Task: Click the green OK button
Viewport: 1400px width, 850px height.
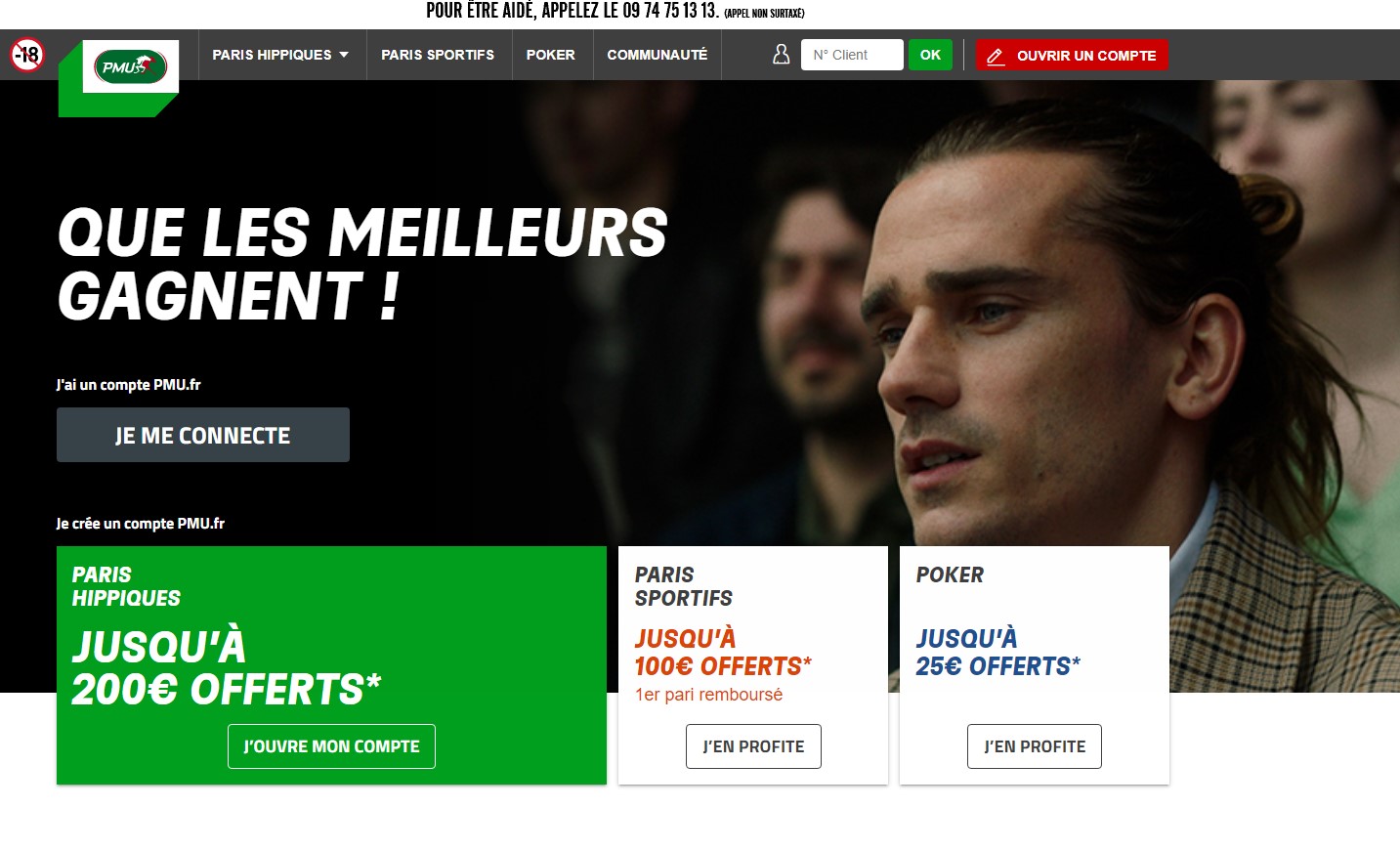Action: (x=930, y=55)
